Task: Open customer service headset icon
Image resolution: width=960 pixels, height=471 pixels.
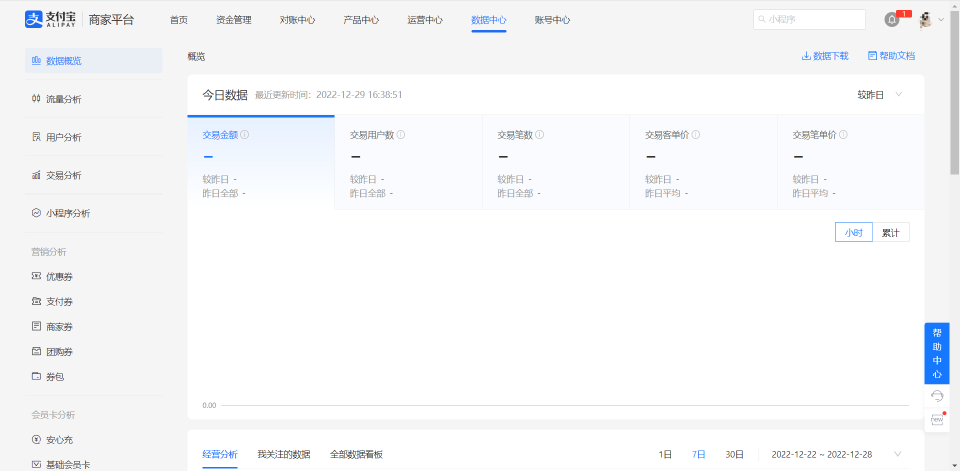Action: (x=937, y=396)
